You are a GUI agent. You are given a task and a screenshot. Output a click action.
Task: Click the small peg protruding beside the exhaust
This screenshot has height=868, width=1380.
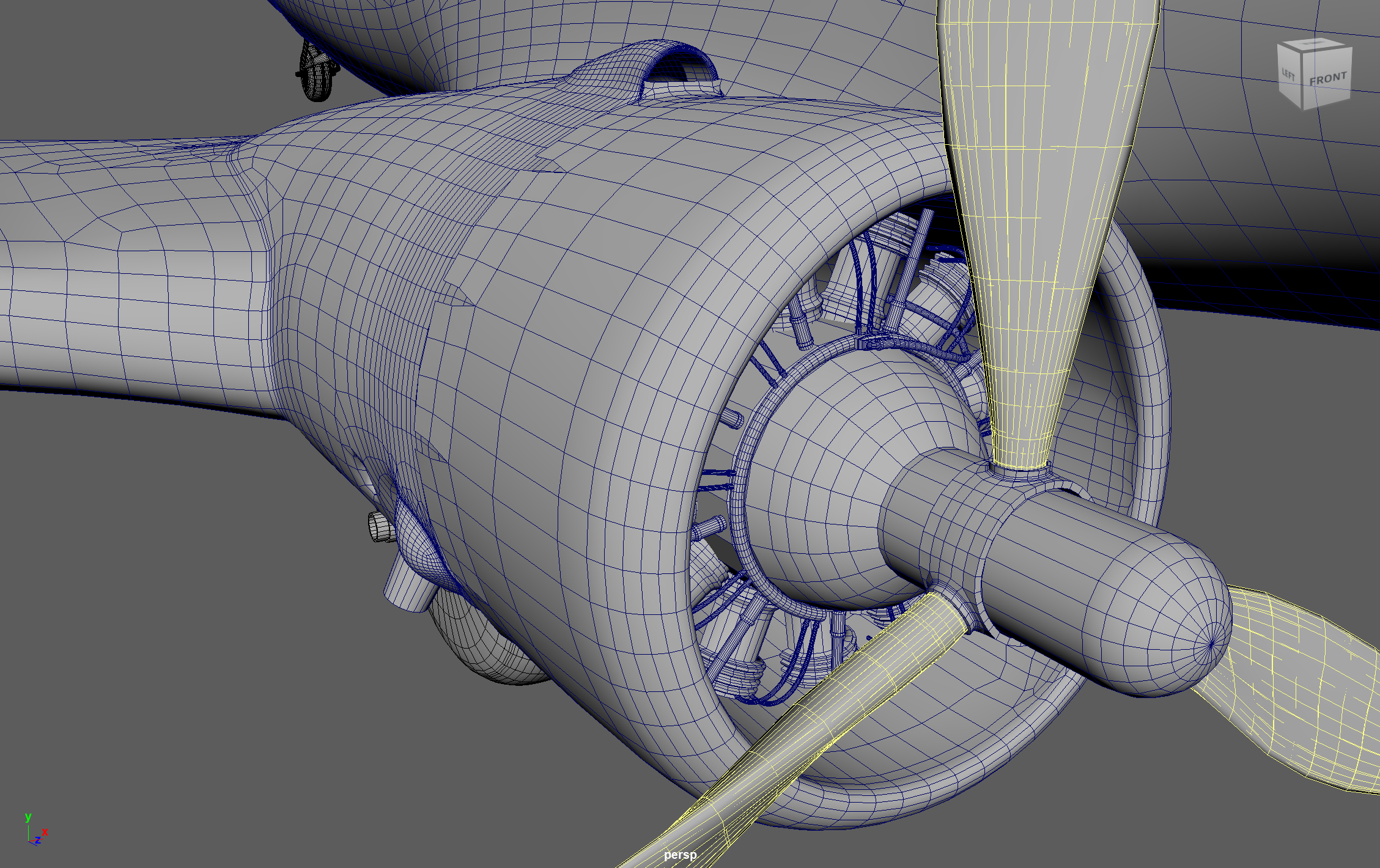[380, 528]
